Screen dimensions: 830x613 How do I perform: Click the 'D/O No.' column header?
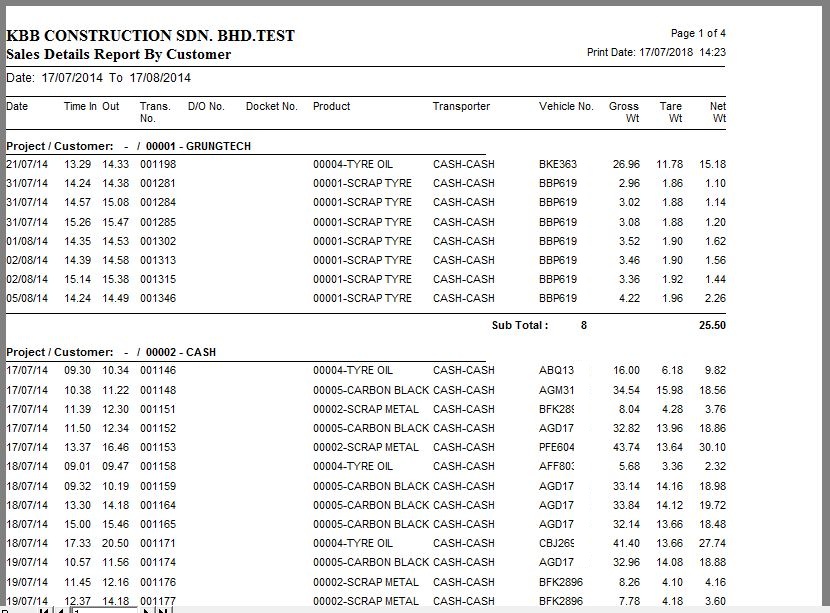[206, 106]
